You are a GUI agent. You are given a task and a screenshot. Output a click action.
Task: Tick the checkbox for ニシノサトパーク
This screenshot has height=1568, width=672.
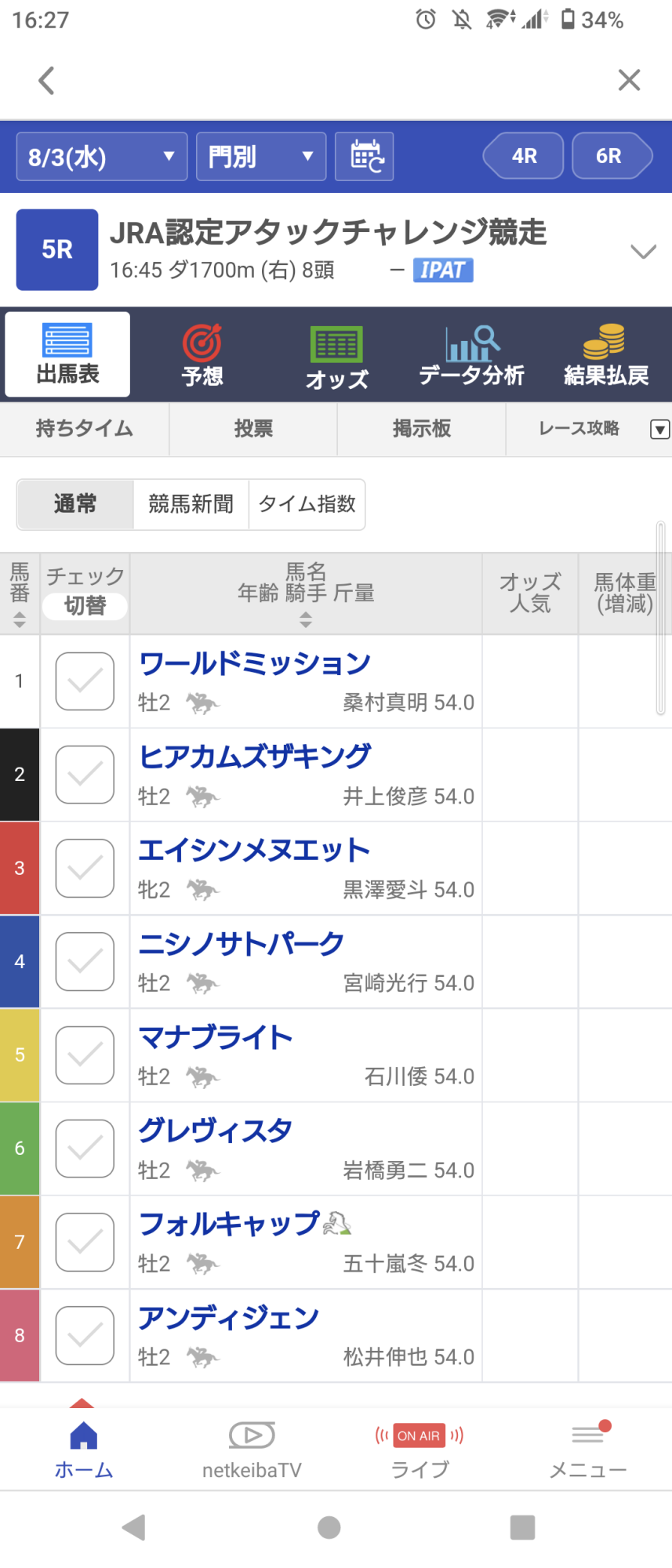[85, 961]
